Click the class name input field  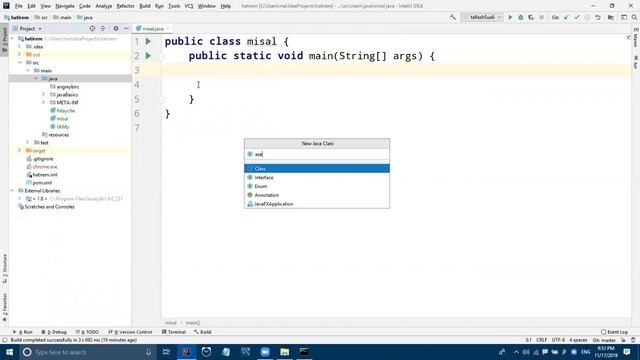(x=317, y=154)
